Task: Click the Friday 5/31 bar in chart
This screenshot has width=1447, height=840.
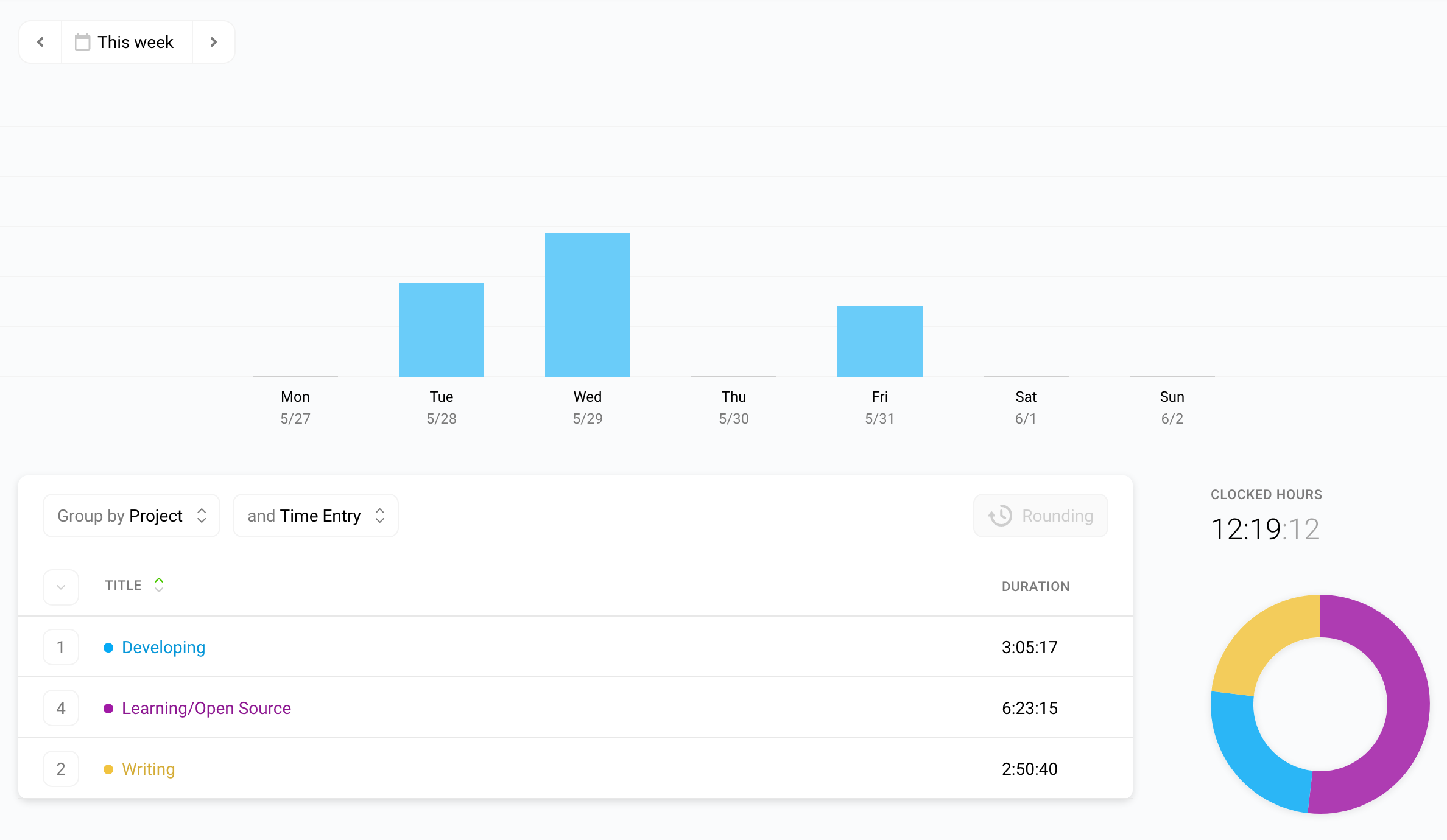Action: tap(880, 341)
